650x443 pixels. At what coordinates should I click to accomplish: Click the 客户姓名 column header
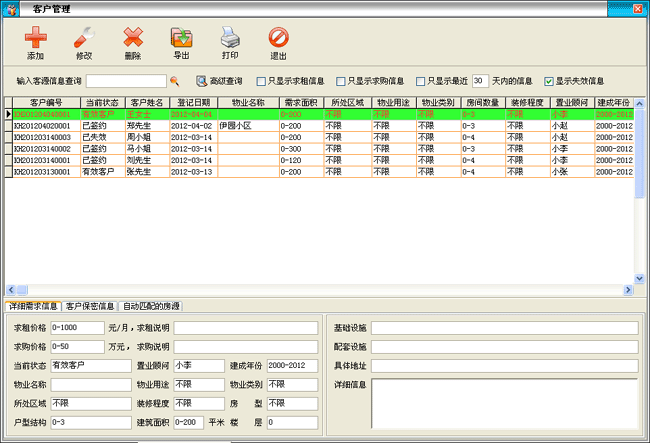pyautogui.click(x=146, y=102)
